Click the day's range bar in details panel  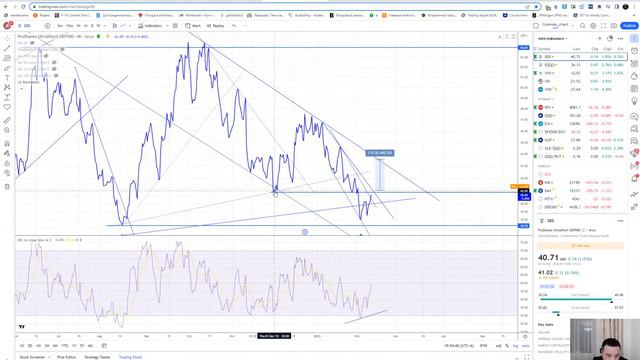click(x=580, y=299)
